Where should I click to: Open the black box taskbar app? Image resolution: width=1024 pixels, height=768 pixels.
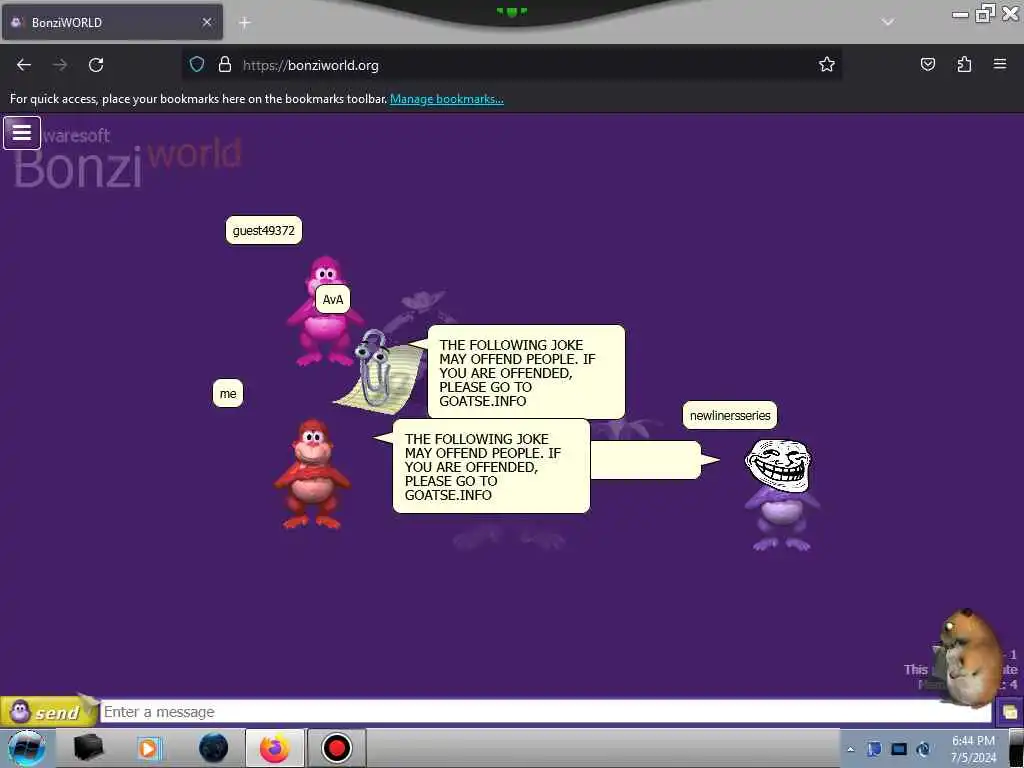coord(89,748)
